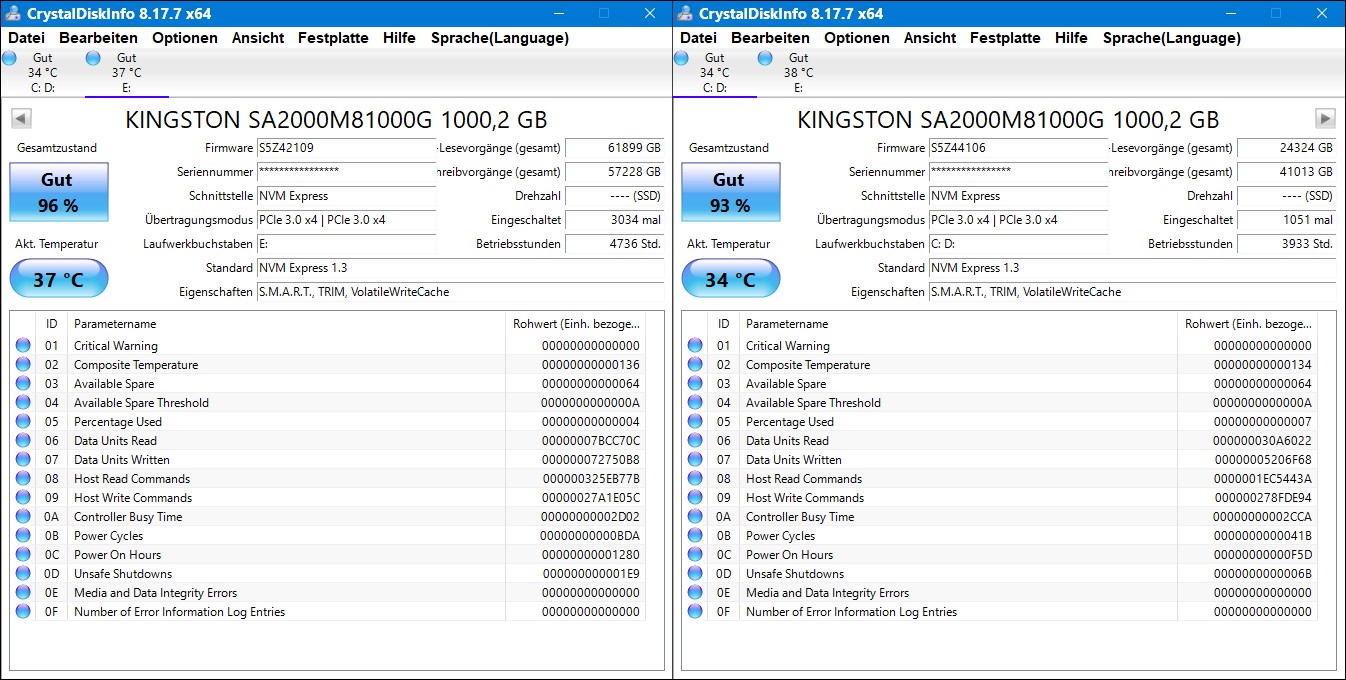Click raw value 00000000000BDA for Power Cycles

590,536
